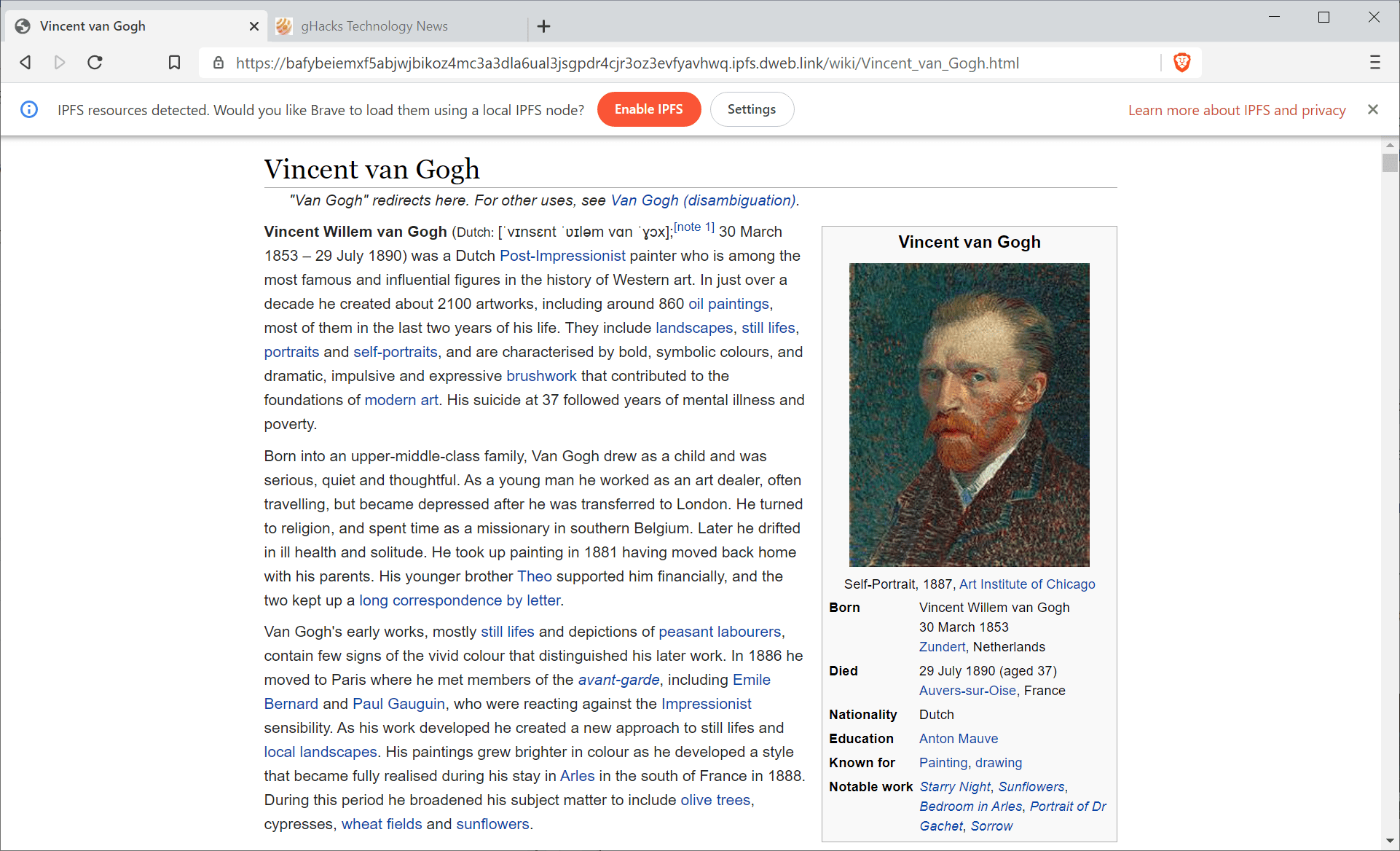
Task: Open the modern art link
Action: click(x=401, y=400)
